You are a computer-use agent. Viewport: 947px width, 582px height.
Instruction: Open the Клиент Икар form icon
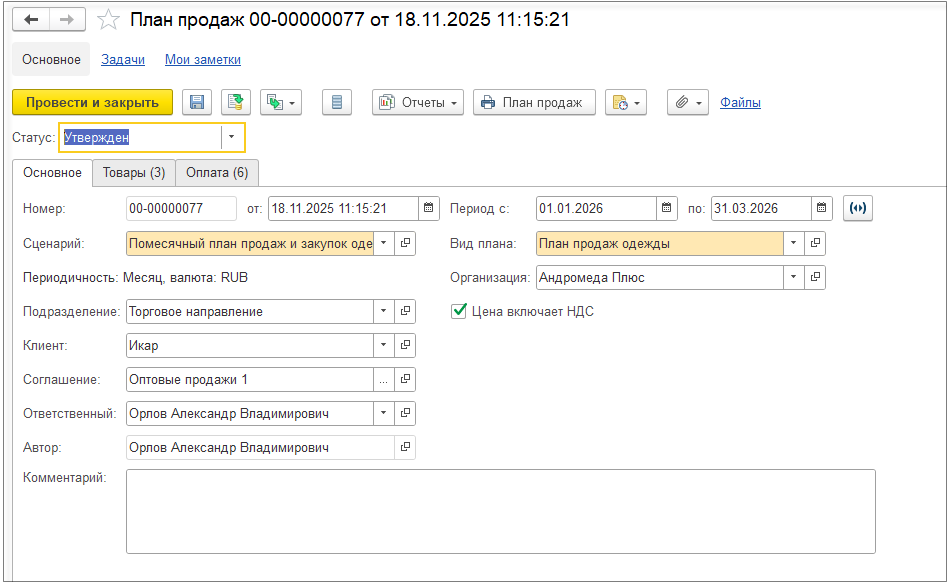tap(405, 345)
